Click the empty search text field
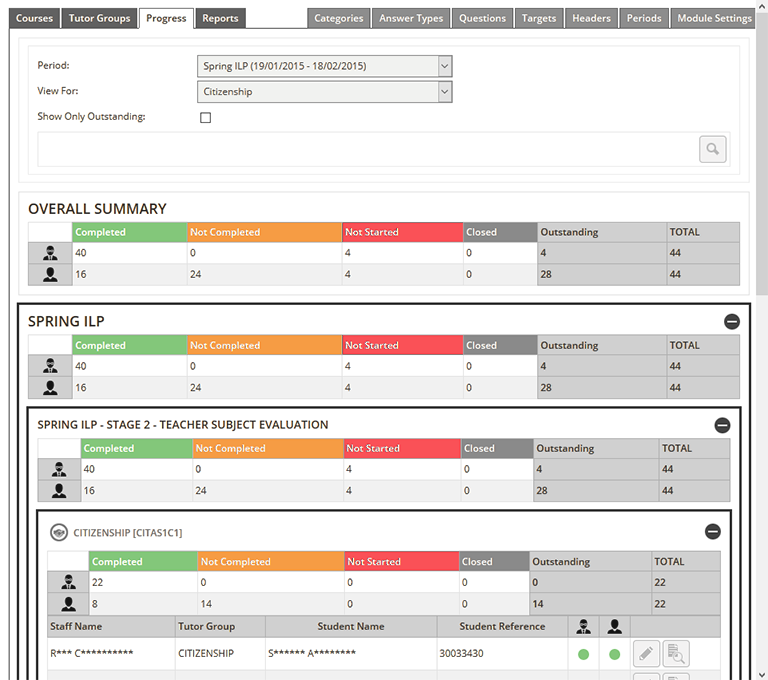This screenshot has height=680, width=768. pyautogui.click(x=366, y=149)
